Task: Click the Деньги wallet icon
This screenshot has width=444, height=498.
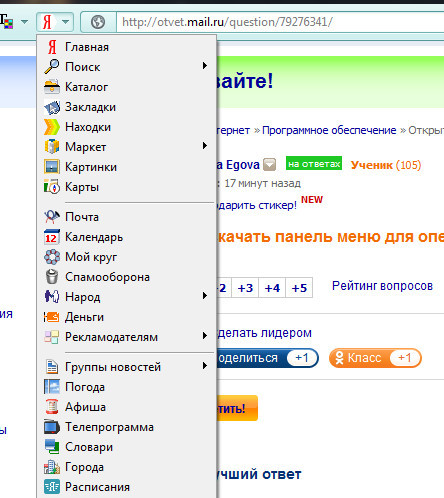Action: tap(52, 317)
